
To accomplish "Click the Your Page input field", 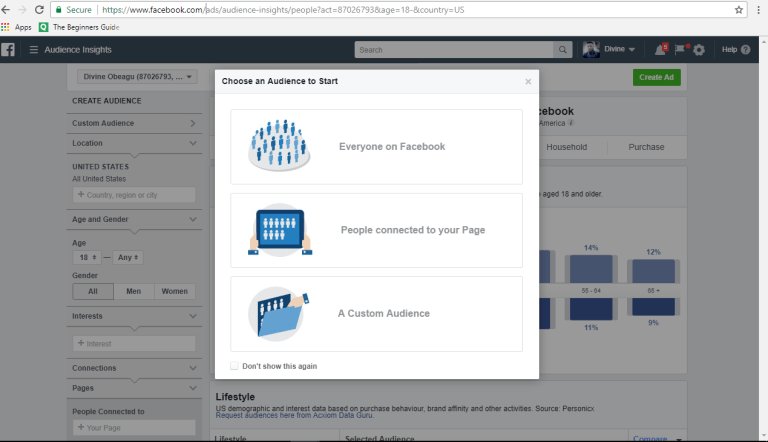I will [134, 427].
